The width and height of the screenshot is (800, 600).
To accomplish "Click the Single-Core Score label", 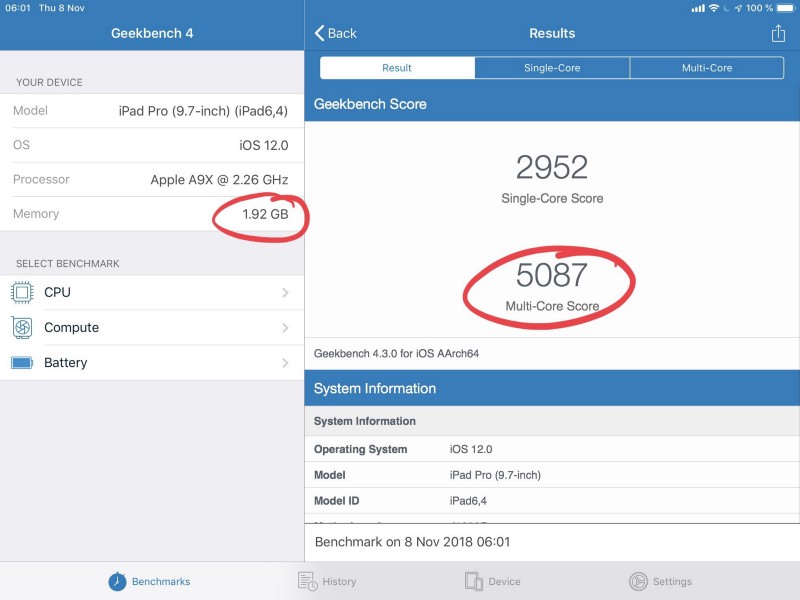I will click(552, 198).
